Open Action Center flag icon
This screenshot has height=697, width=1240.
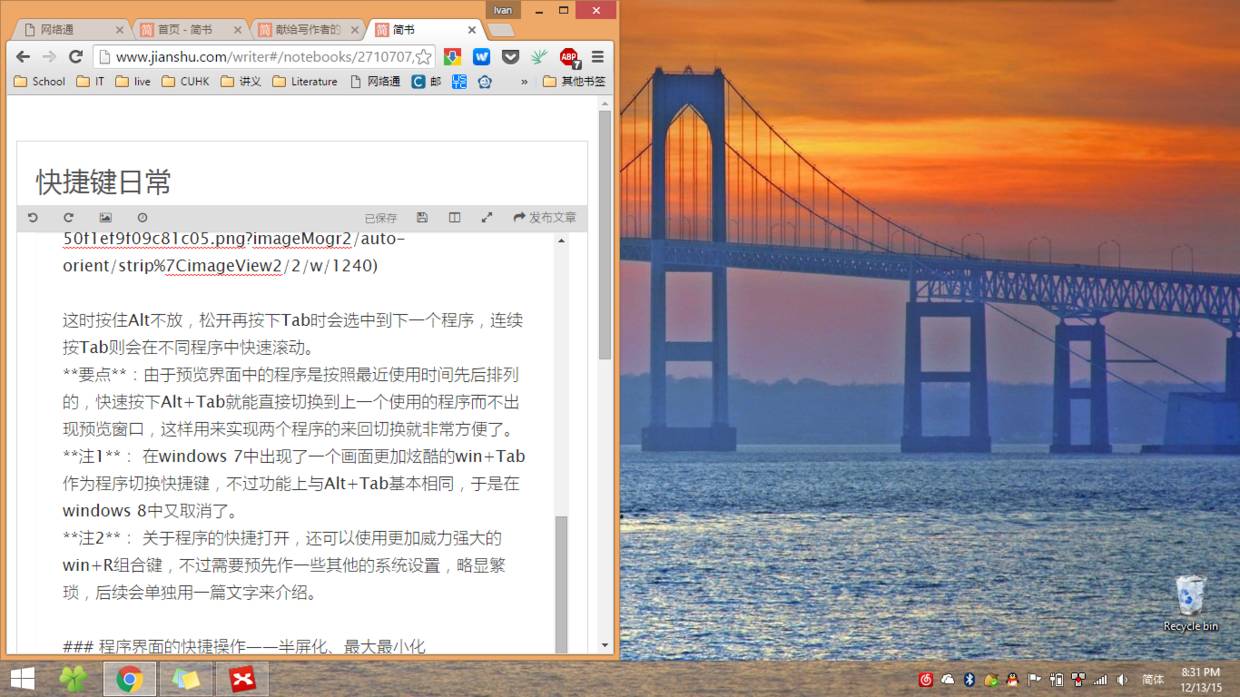point(1034,680)
